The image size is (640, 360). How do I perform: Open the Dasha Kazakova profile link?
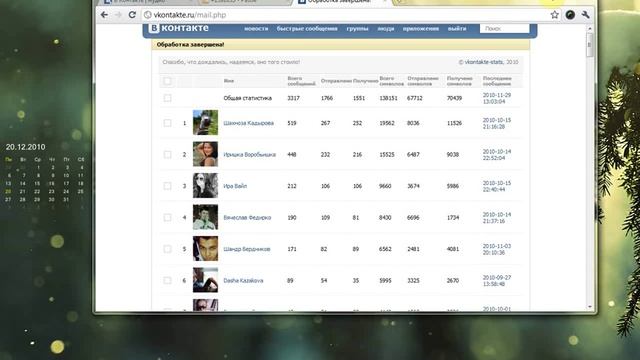click(243, 280)
